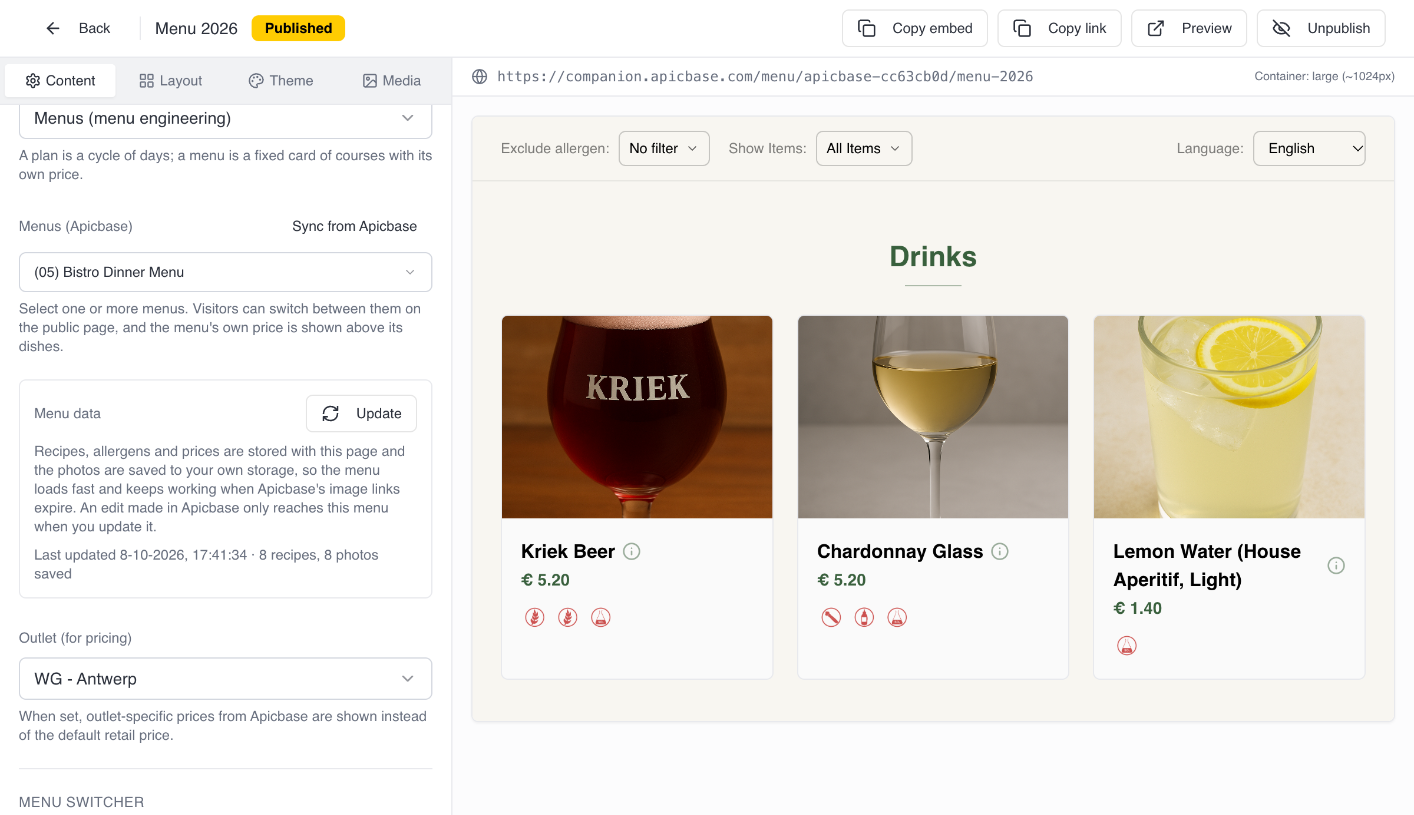Click Sync from Apicbase
Image resolution: width=1414 pixels, height=815 pixels.
point(355,226)
